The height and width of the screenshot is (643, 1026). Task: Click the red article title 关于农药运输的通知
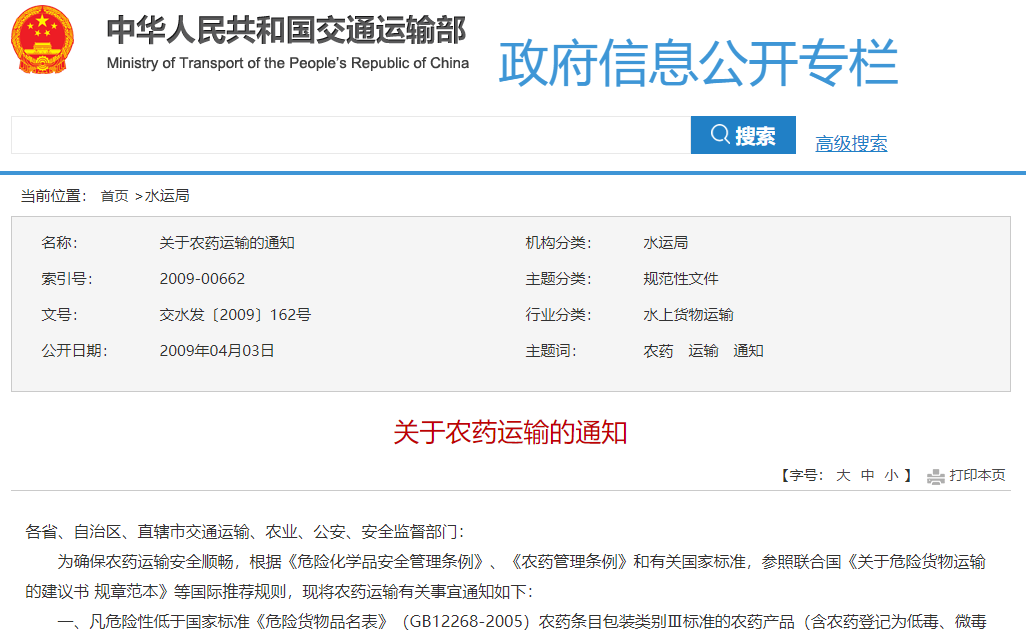[510, 432]
